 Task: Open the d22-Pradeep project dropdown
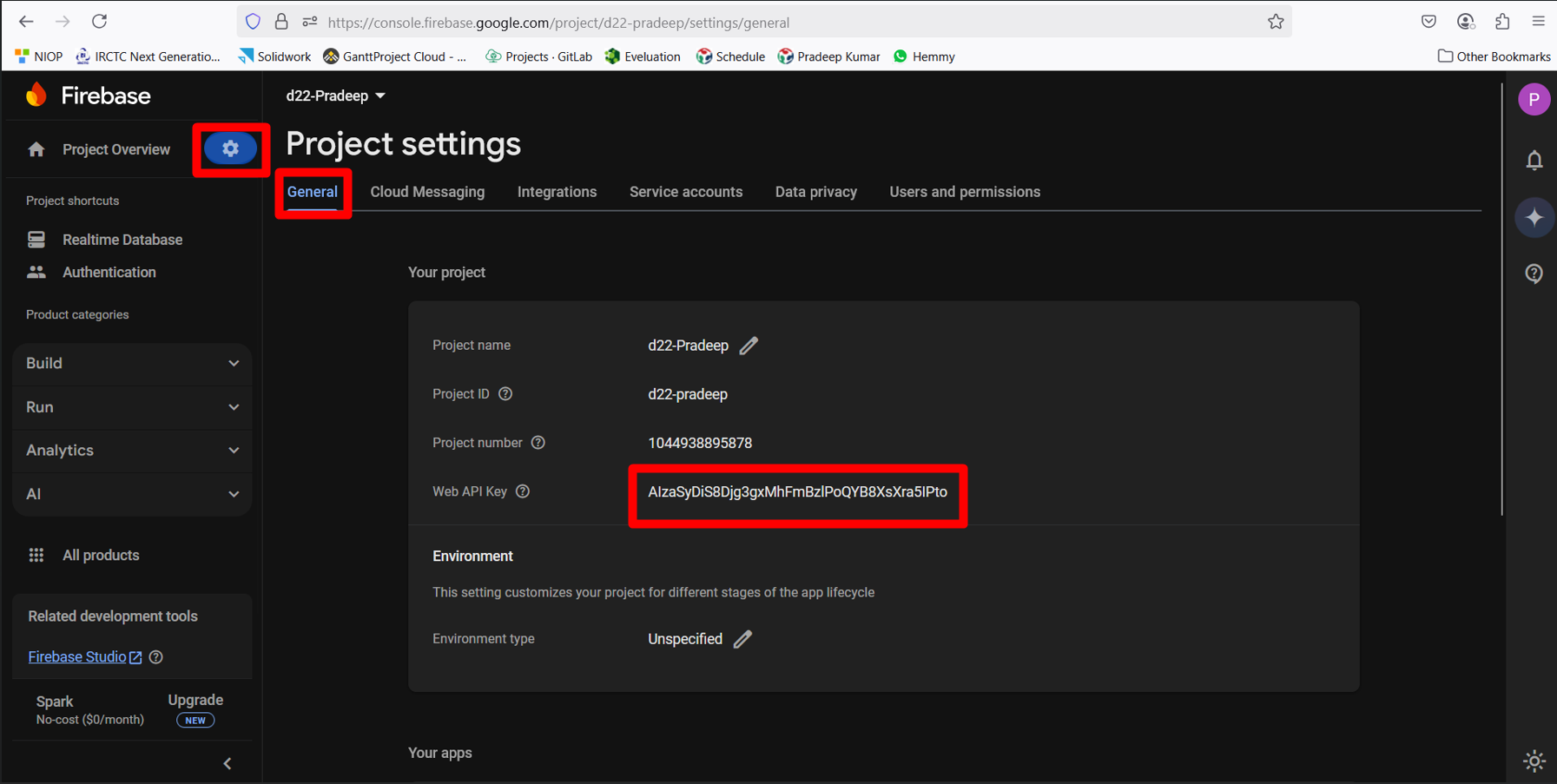click(x=336, y=96)
